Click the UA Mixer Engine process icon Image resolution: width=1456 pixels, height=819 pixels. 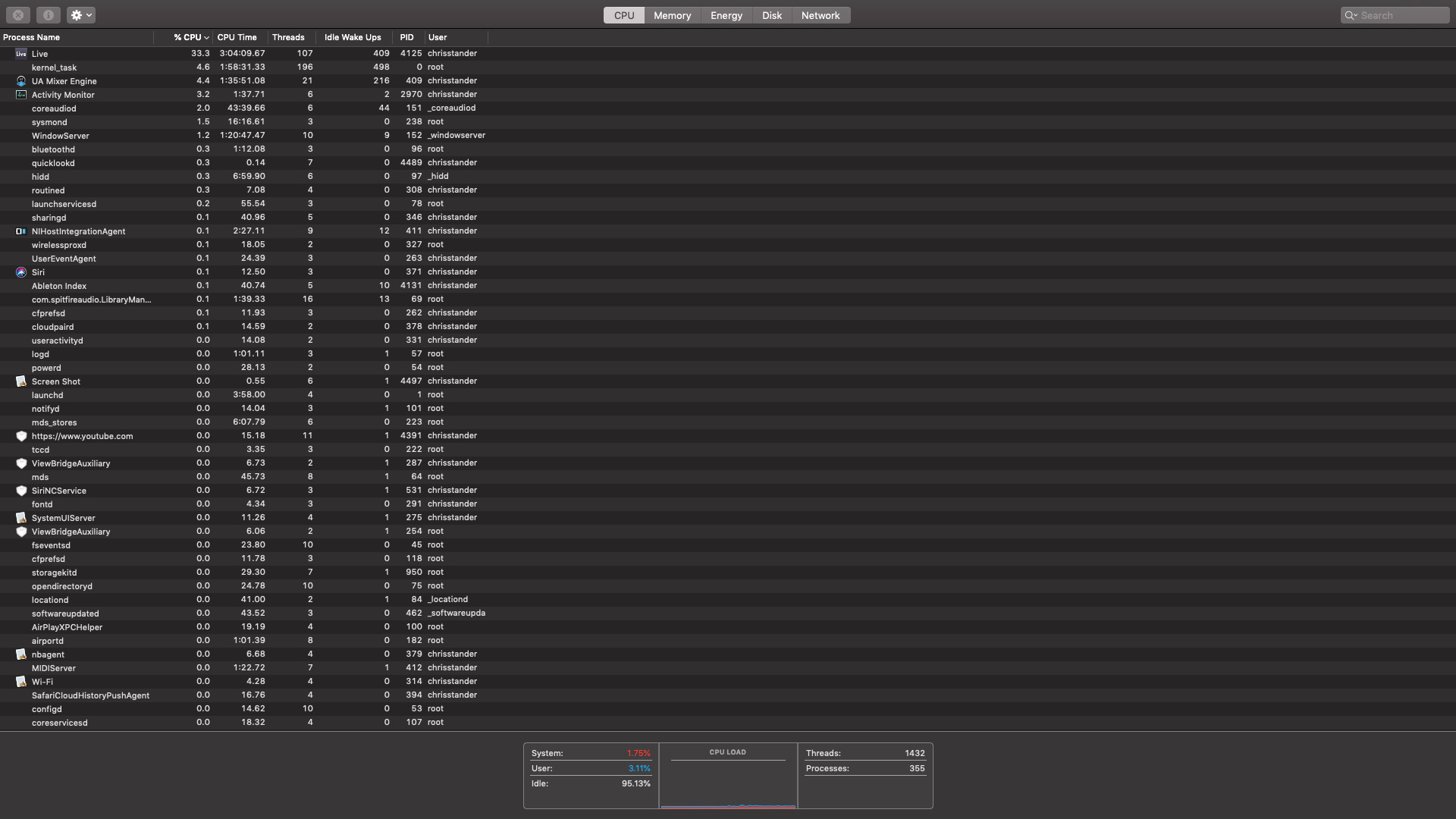coord(21,81)
